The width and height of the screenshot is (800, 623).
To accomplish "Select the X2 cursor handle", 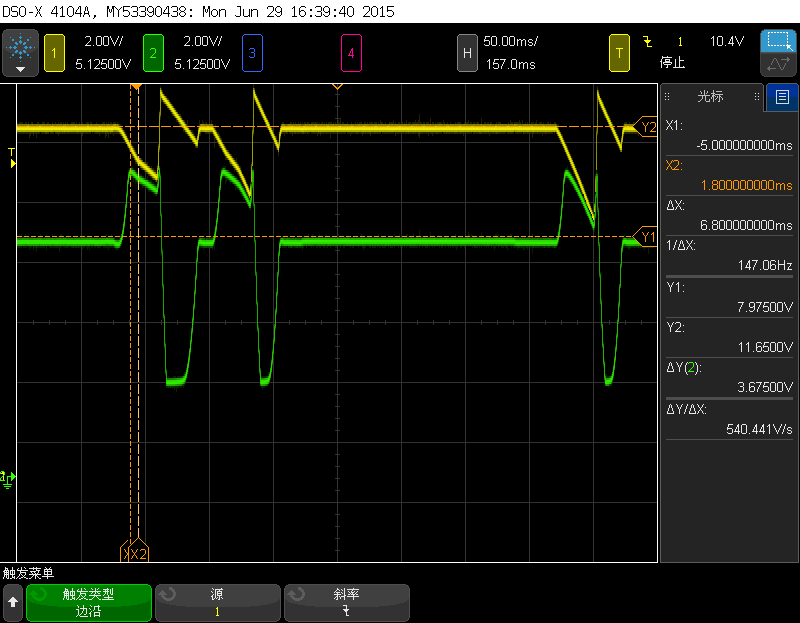I will coord(139,551).
